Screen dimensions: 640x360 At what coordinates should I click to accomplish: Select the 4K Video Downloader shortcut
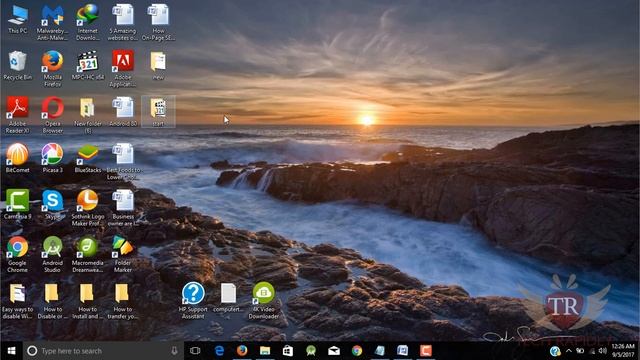tap(263, 301)
